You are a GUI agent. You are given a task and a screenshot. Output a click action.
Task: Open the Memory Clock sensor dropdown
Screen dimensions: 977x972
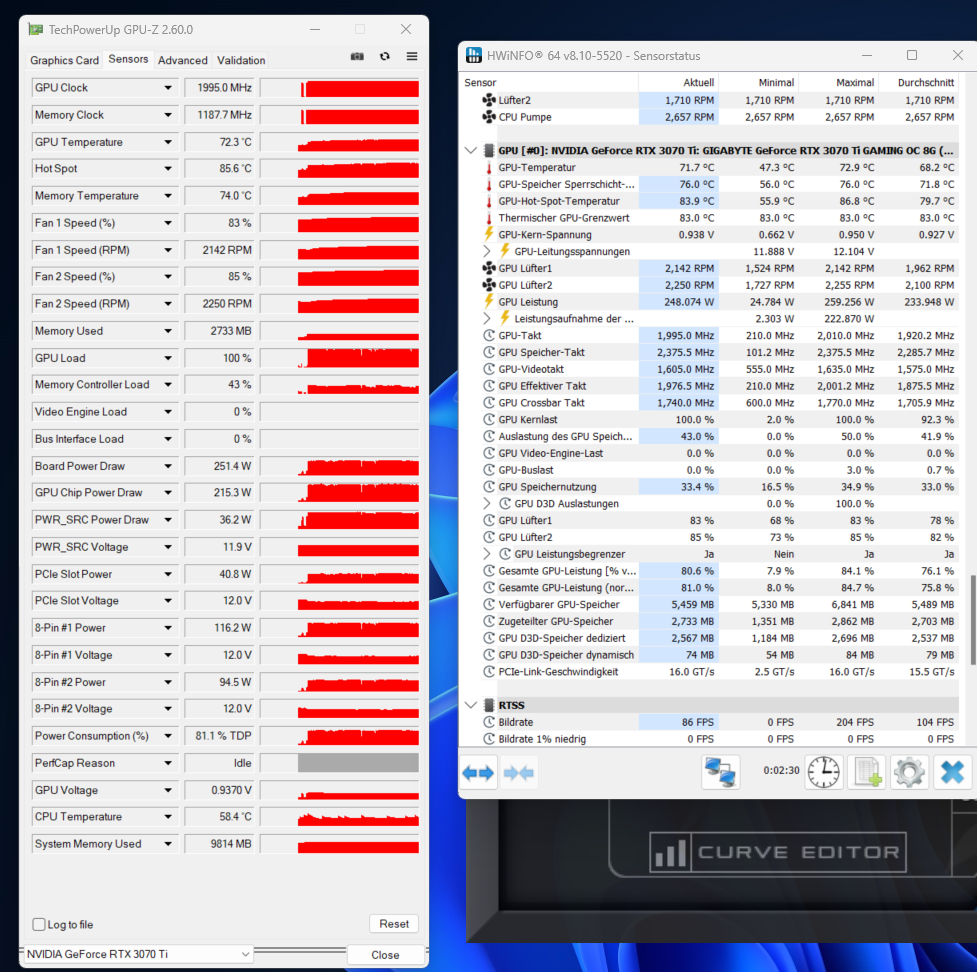[x=168, y=115]
